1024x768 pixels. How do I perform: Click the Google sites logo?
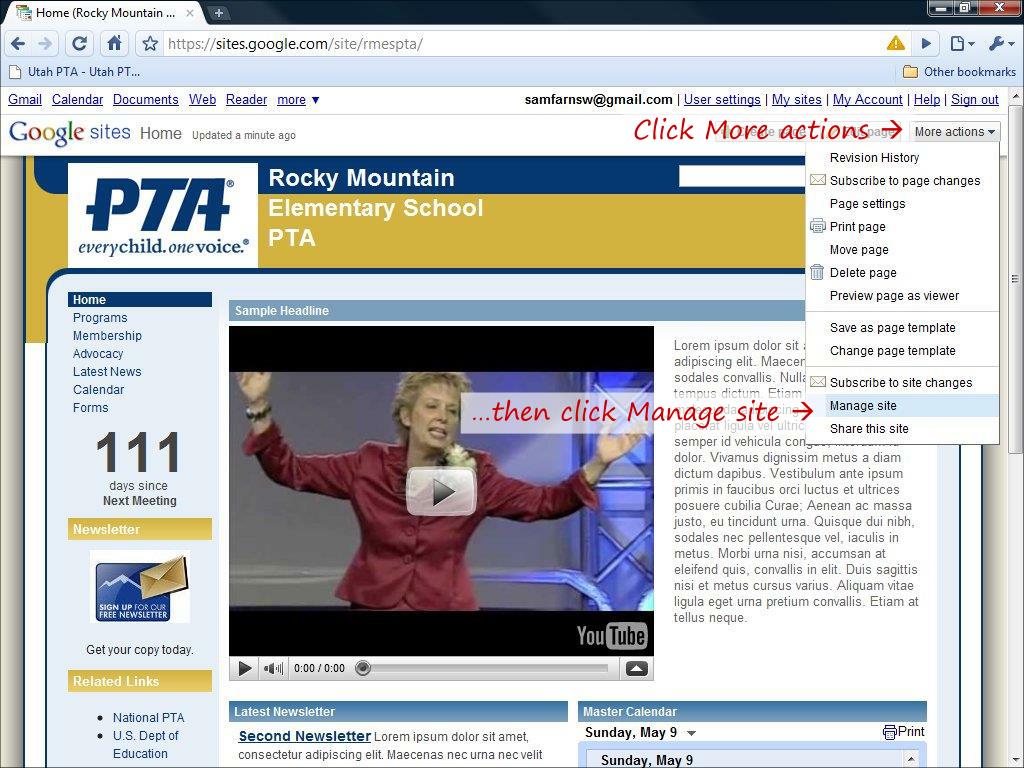coord(70,133)
